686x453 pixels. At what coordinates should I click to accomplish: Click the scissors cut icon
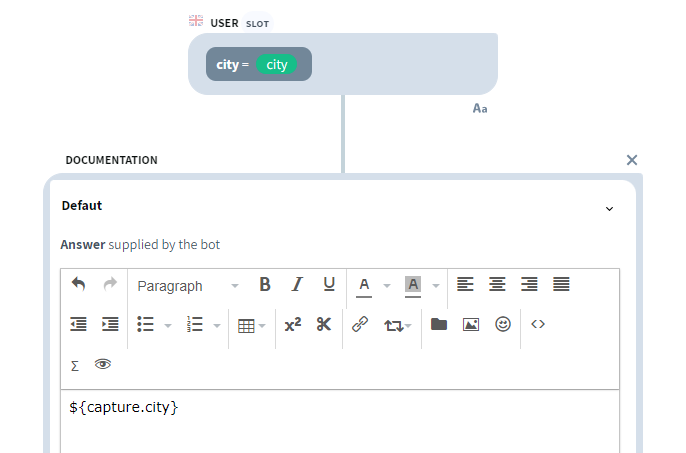click(x=323, y=324)
